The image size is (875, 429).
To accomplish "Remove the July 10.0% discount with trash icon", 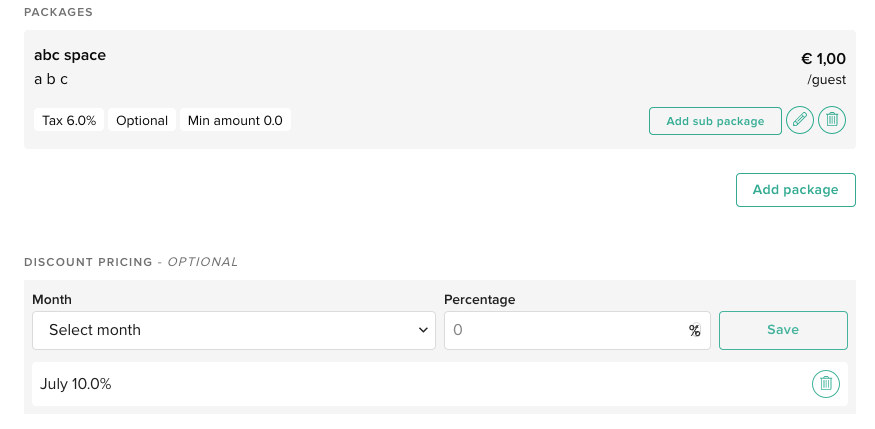I will 826,384.
